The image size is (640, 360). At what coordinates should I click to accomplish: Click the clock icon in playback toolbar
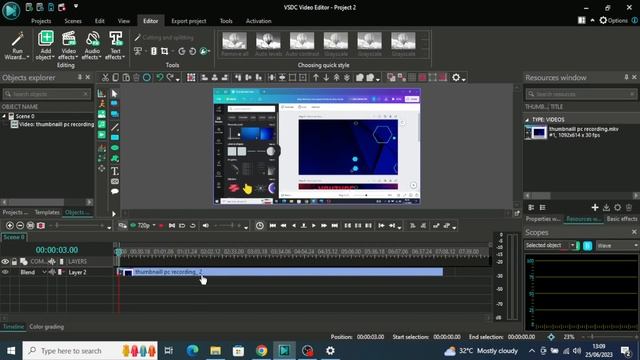(260, 226)
